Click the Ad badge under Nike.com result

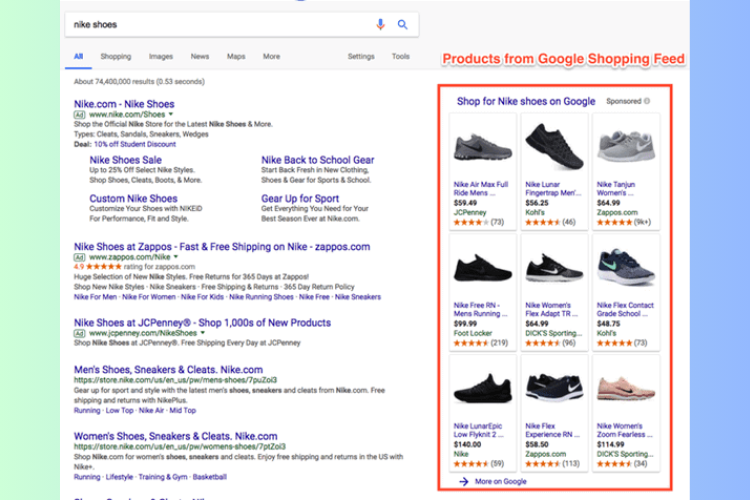tap(79, 114)
